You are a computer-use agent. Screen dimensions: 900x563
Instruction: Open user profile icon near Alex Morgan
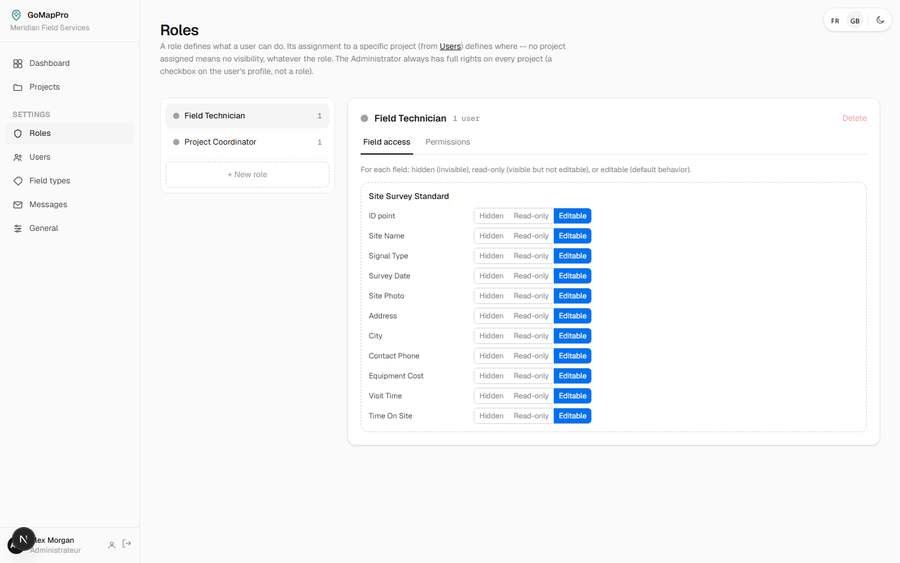[x=111, y=545]
